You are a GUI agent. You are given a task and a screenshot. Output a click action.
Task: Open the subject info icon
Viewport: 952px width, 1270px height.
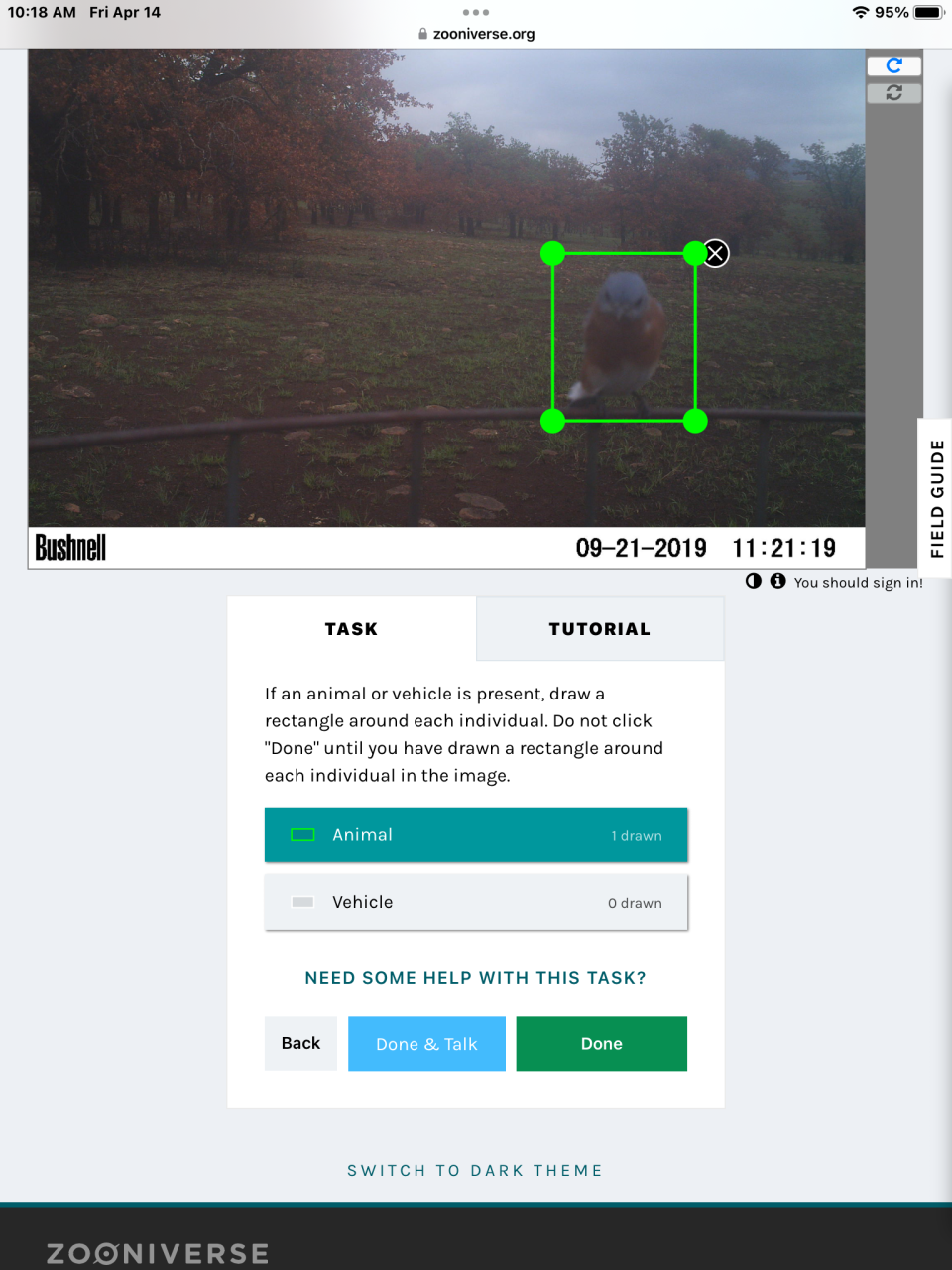coord(777,581)
